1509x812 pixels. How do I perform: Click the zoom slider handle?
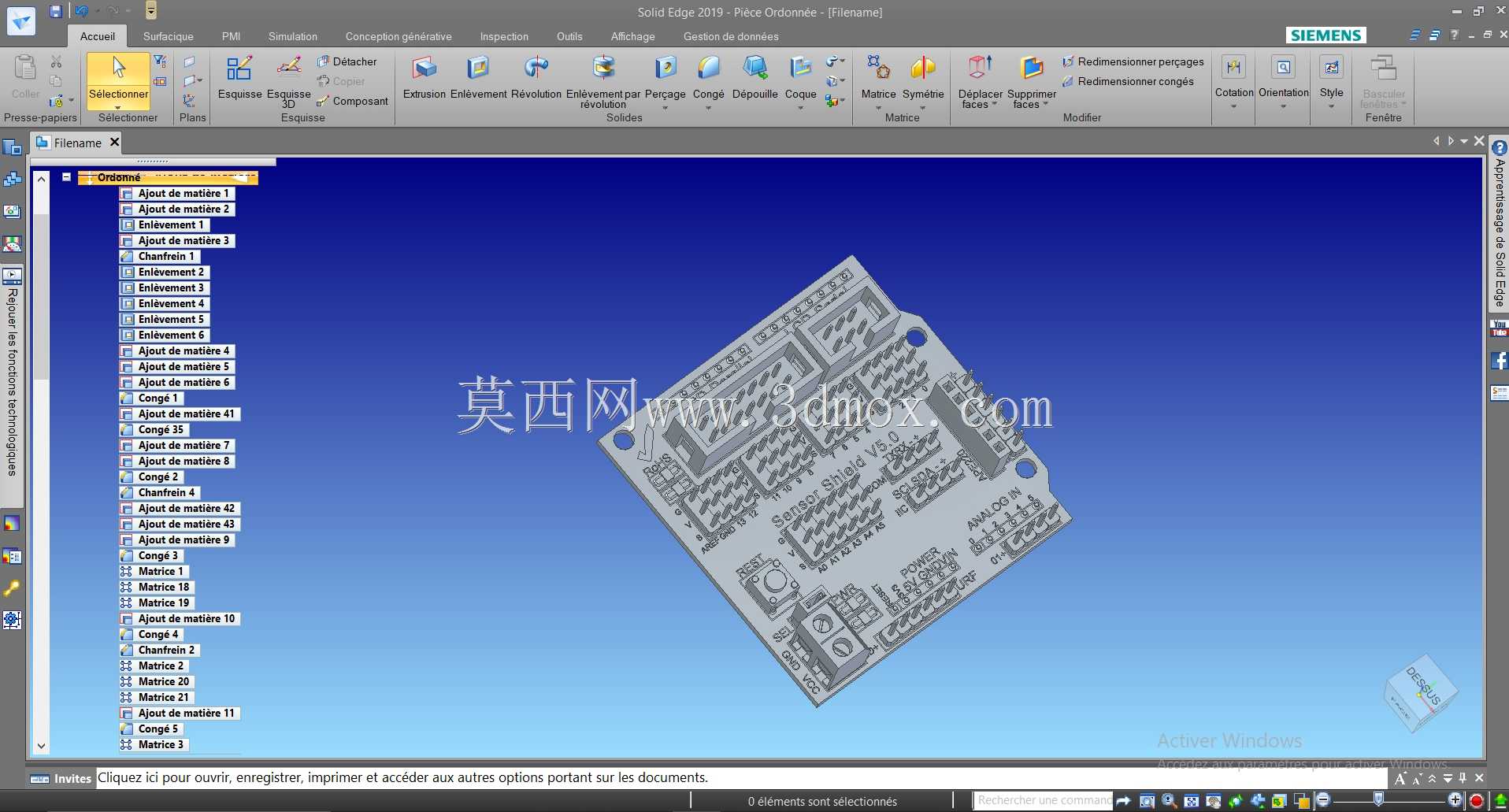point(1378,799)
